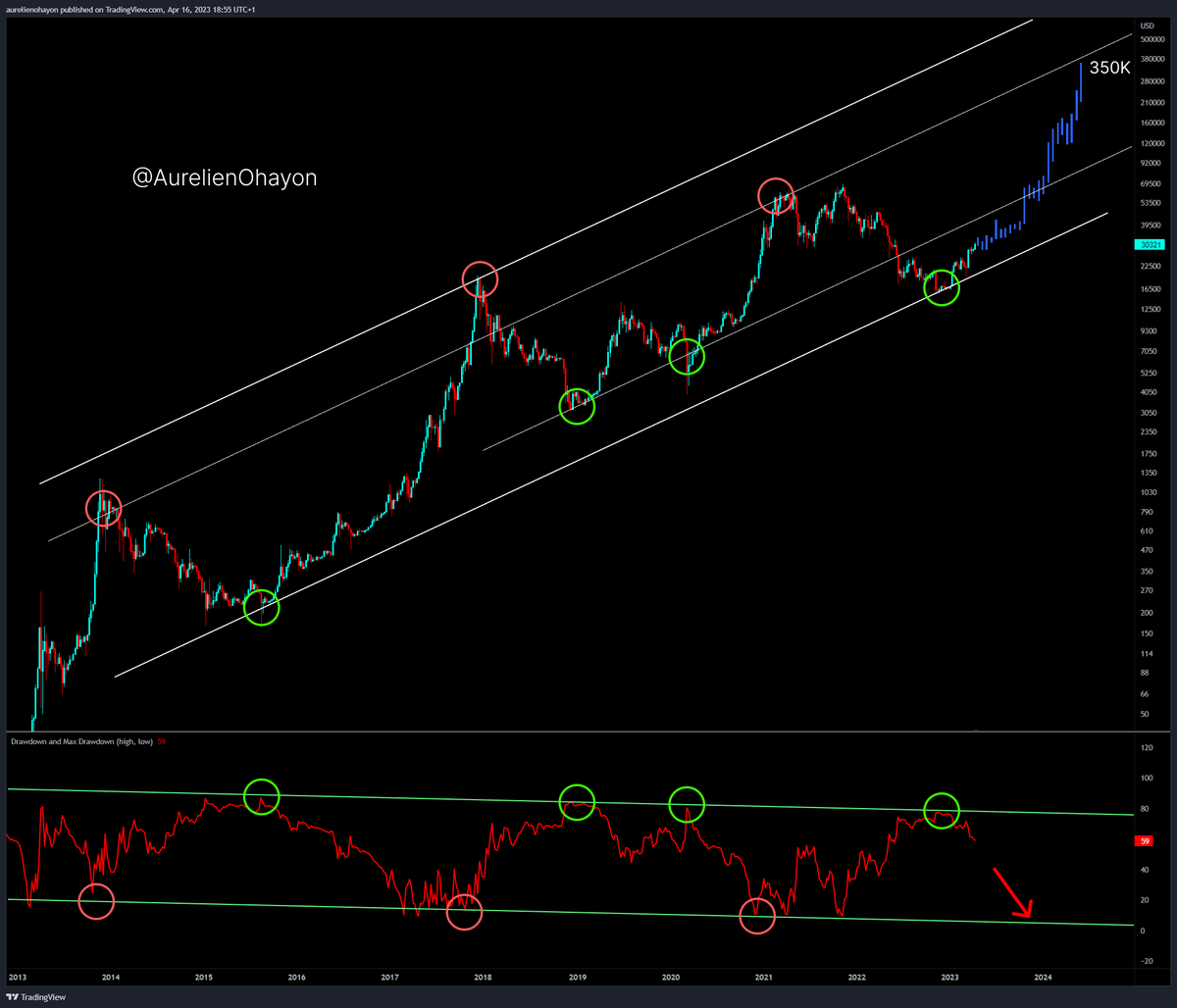Click the 470 price axis label
This screenshot has height=1008, width=1177.
1147,550
